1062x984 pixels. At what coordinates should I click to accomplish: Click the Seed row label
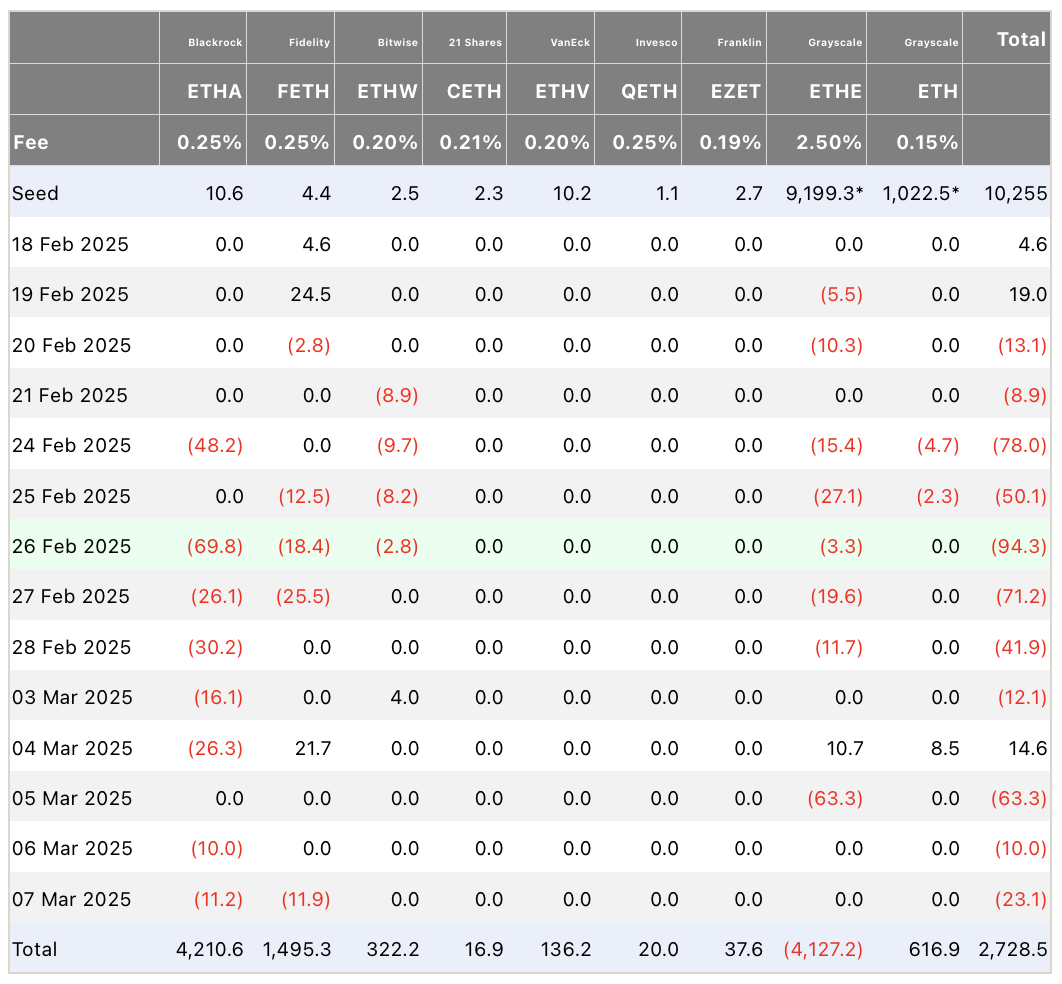(x=35, y=193)
